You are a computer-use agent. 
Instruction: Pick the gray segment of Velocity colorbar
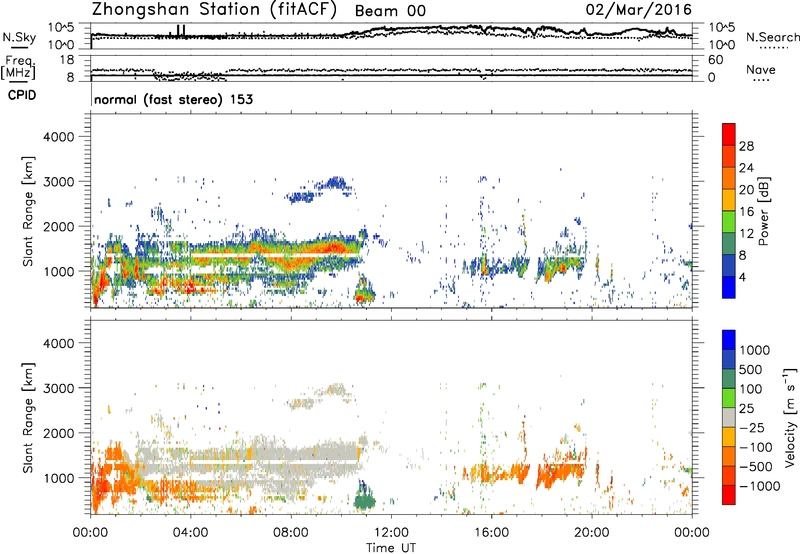click(729, 418)
